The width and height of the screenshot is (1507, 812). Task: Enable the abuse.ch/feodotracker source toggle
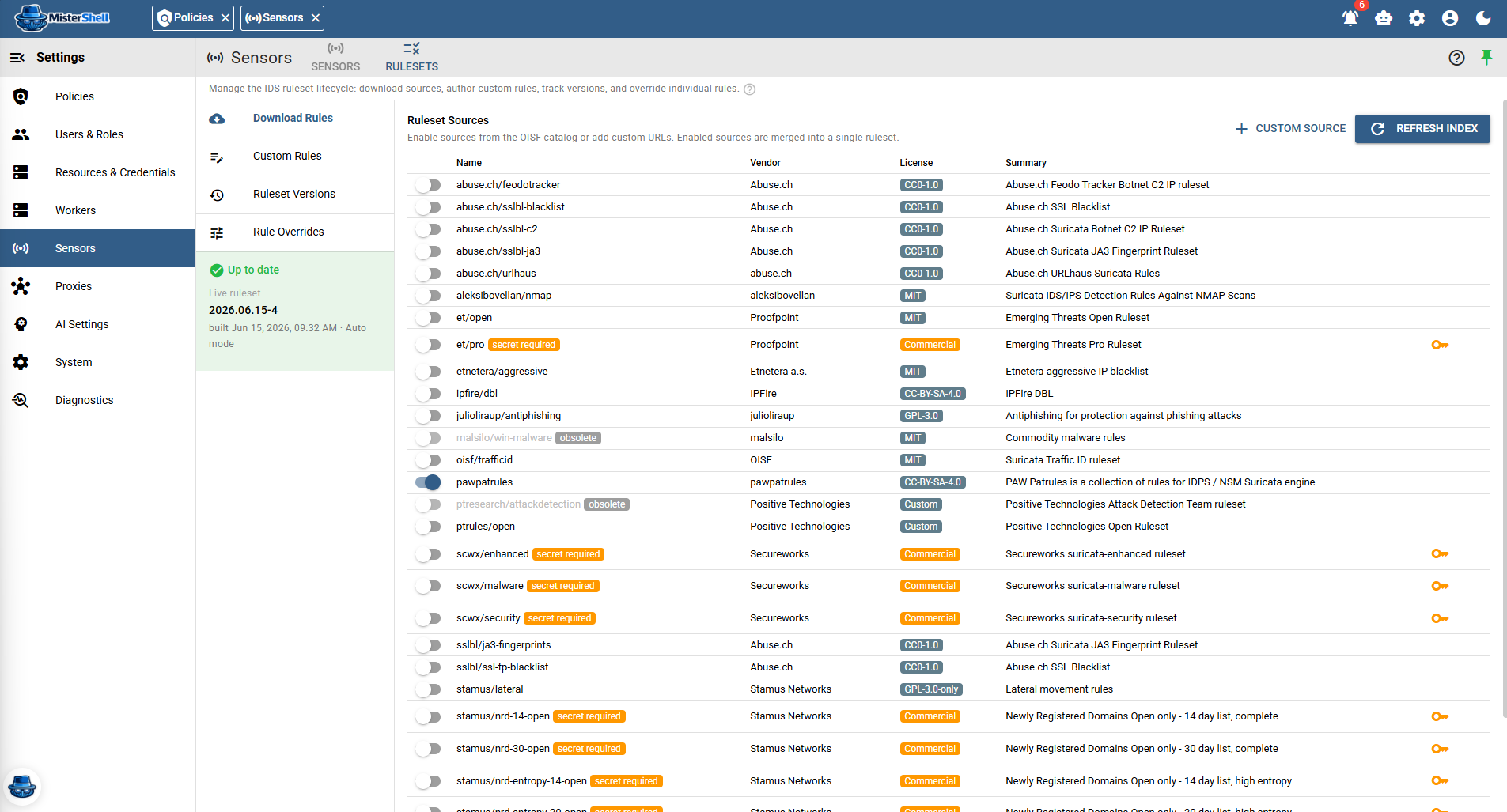pyautogui.click(x=428, y=185)
